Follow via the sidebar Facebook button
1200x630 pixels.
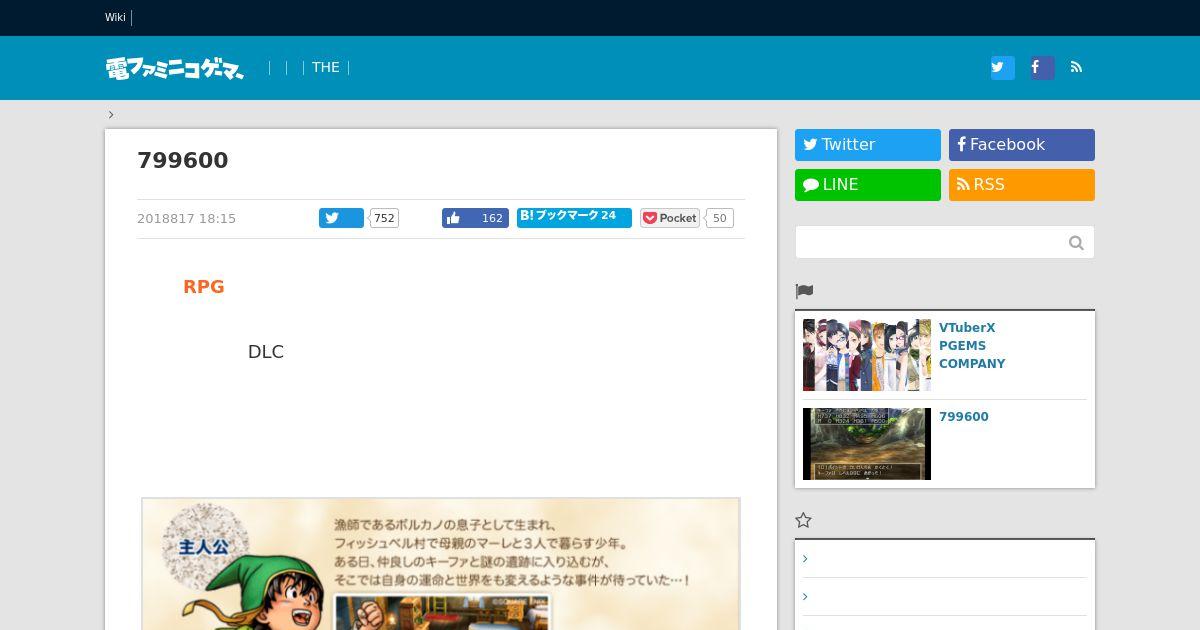[x=1022, y=145]
